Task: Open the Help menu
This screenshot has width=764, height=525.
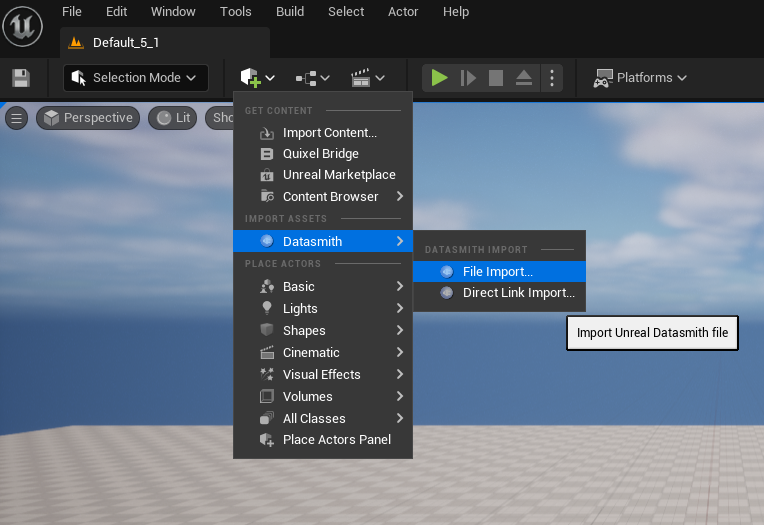Action: tap(456, 12)
